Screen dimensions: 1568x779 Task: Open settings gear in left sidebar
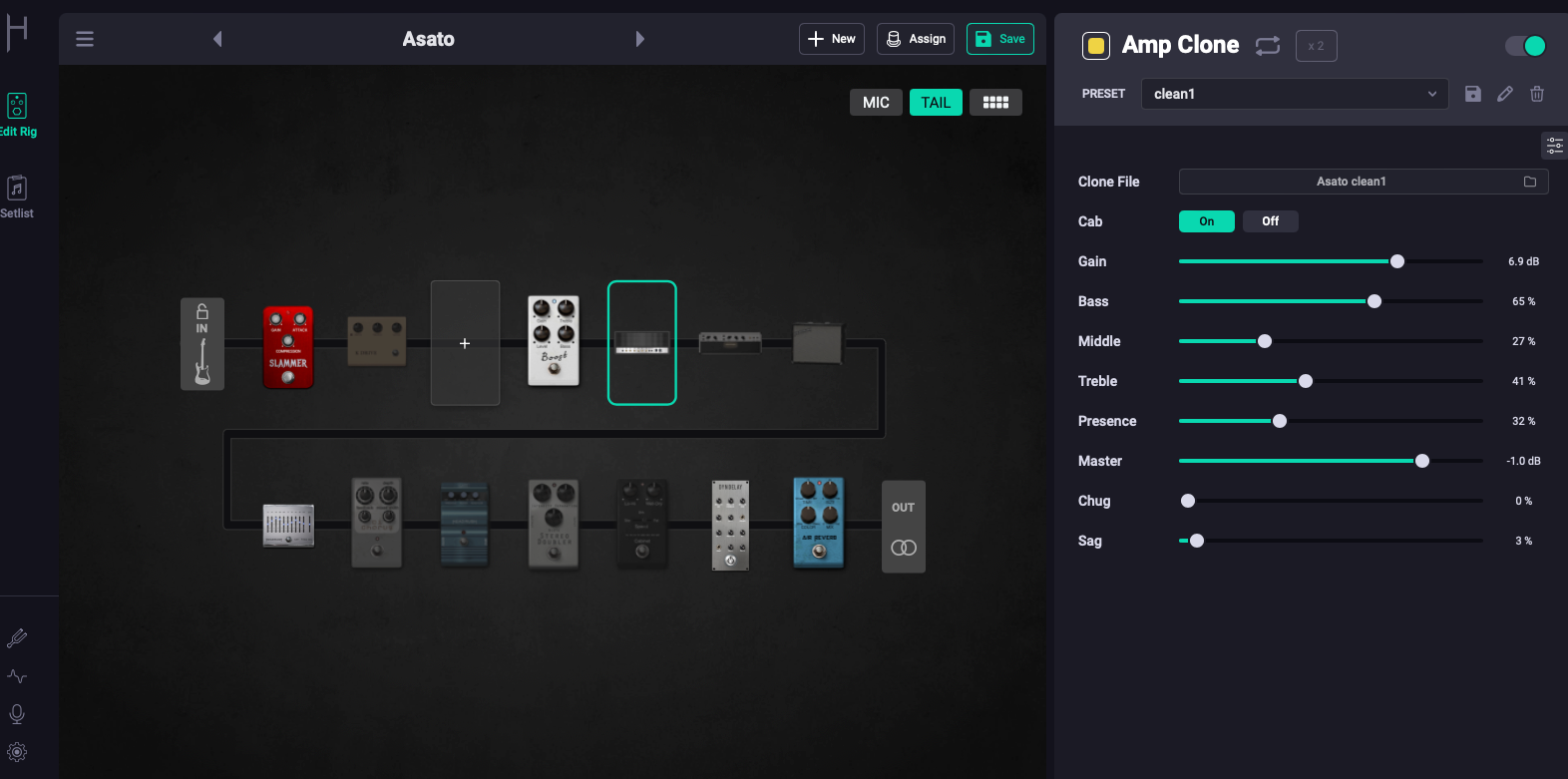[x=17, y=752]
